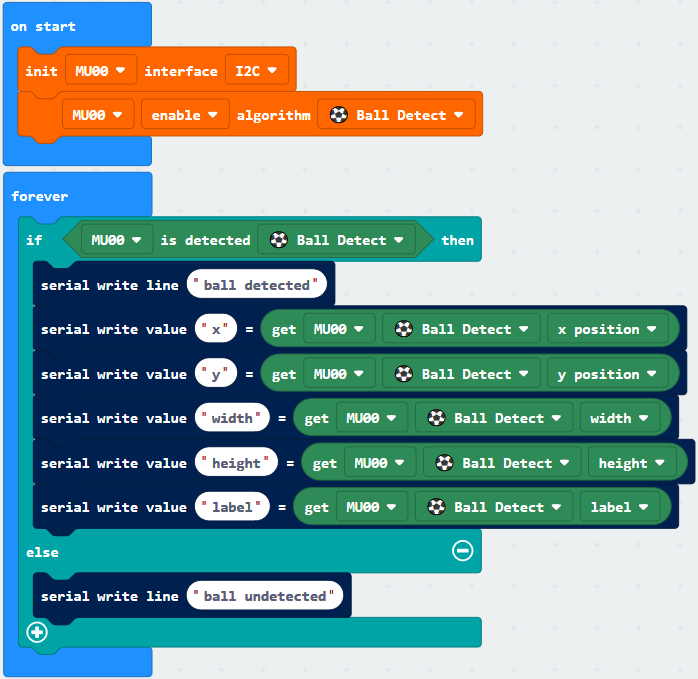Open MU00 dropdown in enable algorithm block
The image size is (698, 679).
pyautogui.click(x=98, y=115)
